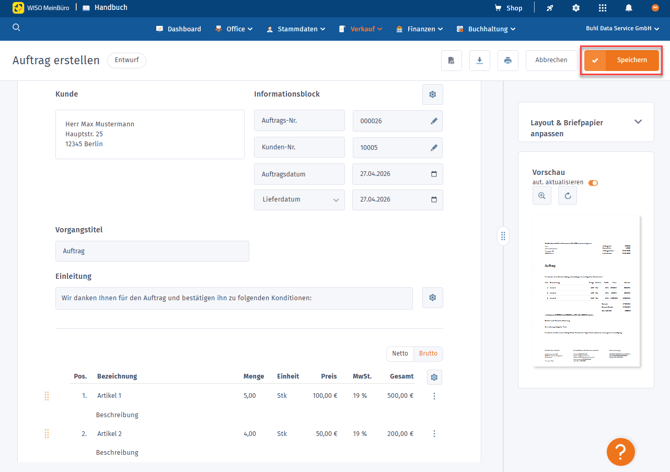The height and width of the screenshot is (472, 670).
Task: Open the document preview icon button
Action: pyautogui.click(x=451, y=60)
